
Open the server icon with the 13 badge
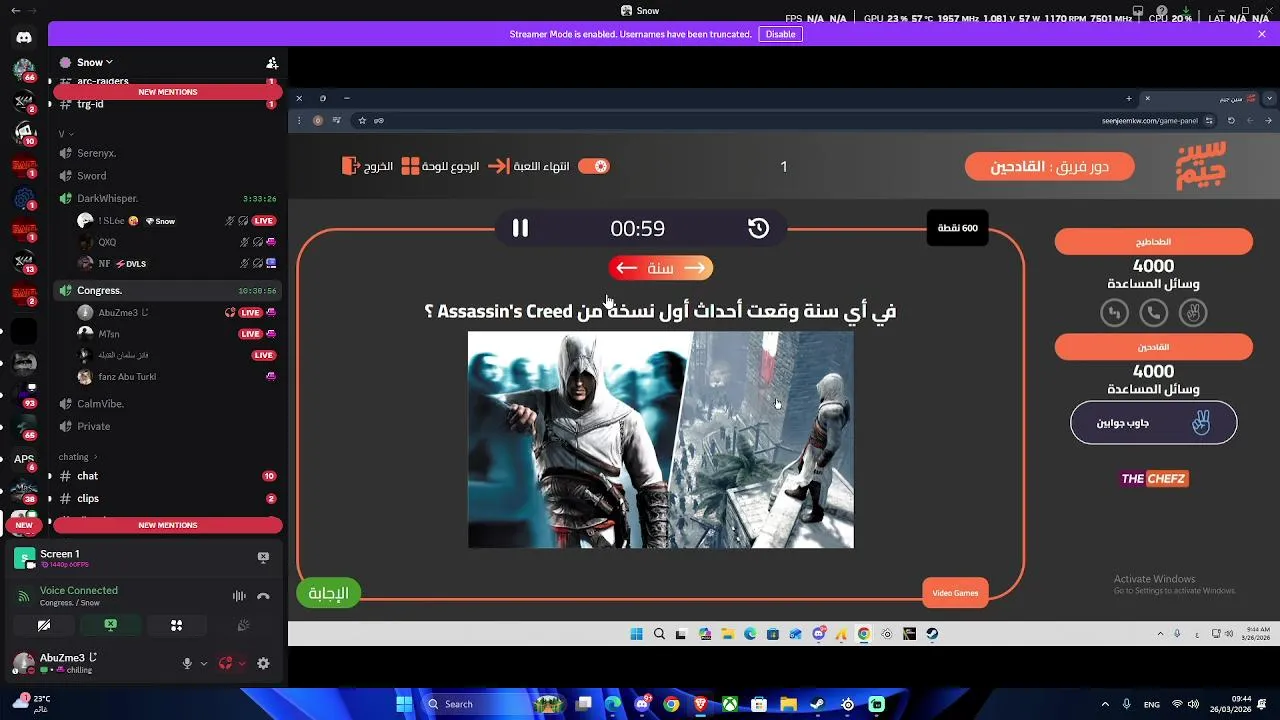[24, 262]
